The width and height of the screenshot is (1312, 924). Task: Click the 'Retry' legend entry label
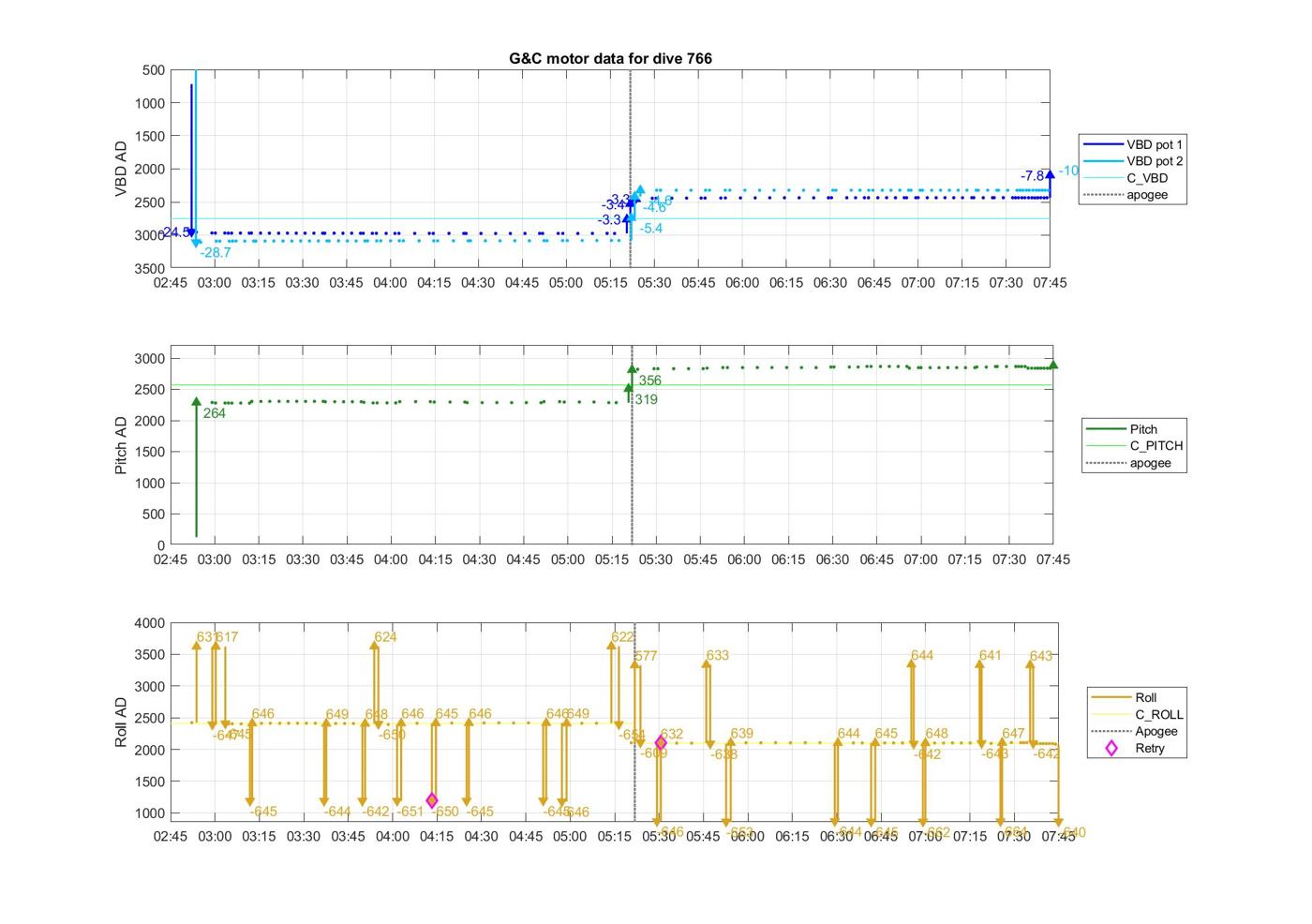[x=1149, y=748]
